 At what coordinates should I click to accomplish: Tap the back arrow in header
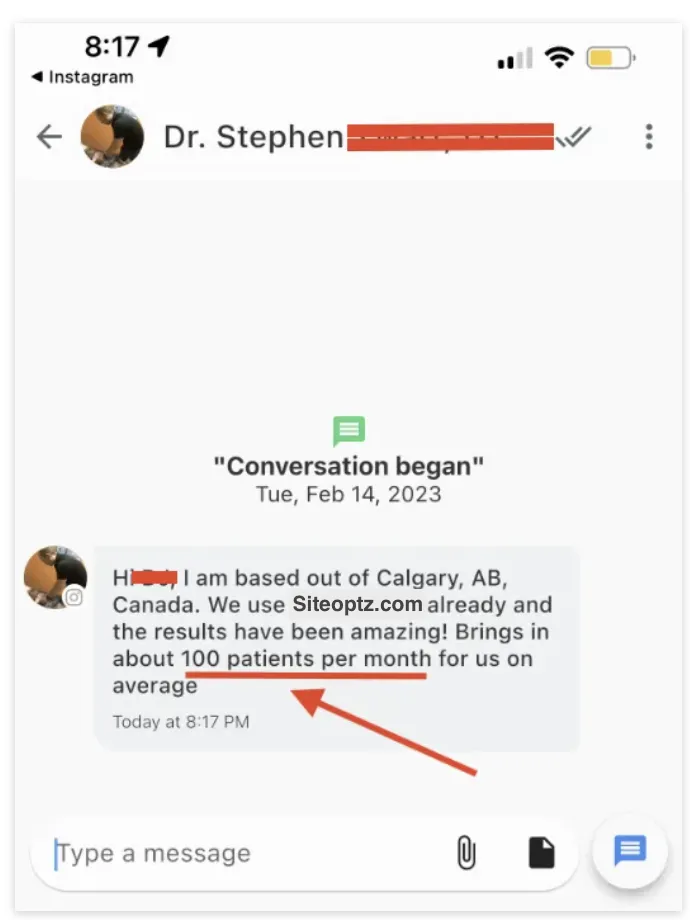49,137
